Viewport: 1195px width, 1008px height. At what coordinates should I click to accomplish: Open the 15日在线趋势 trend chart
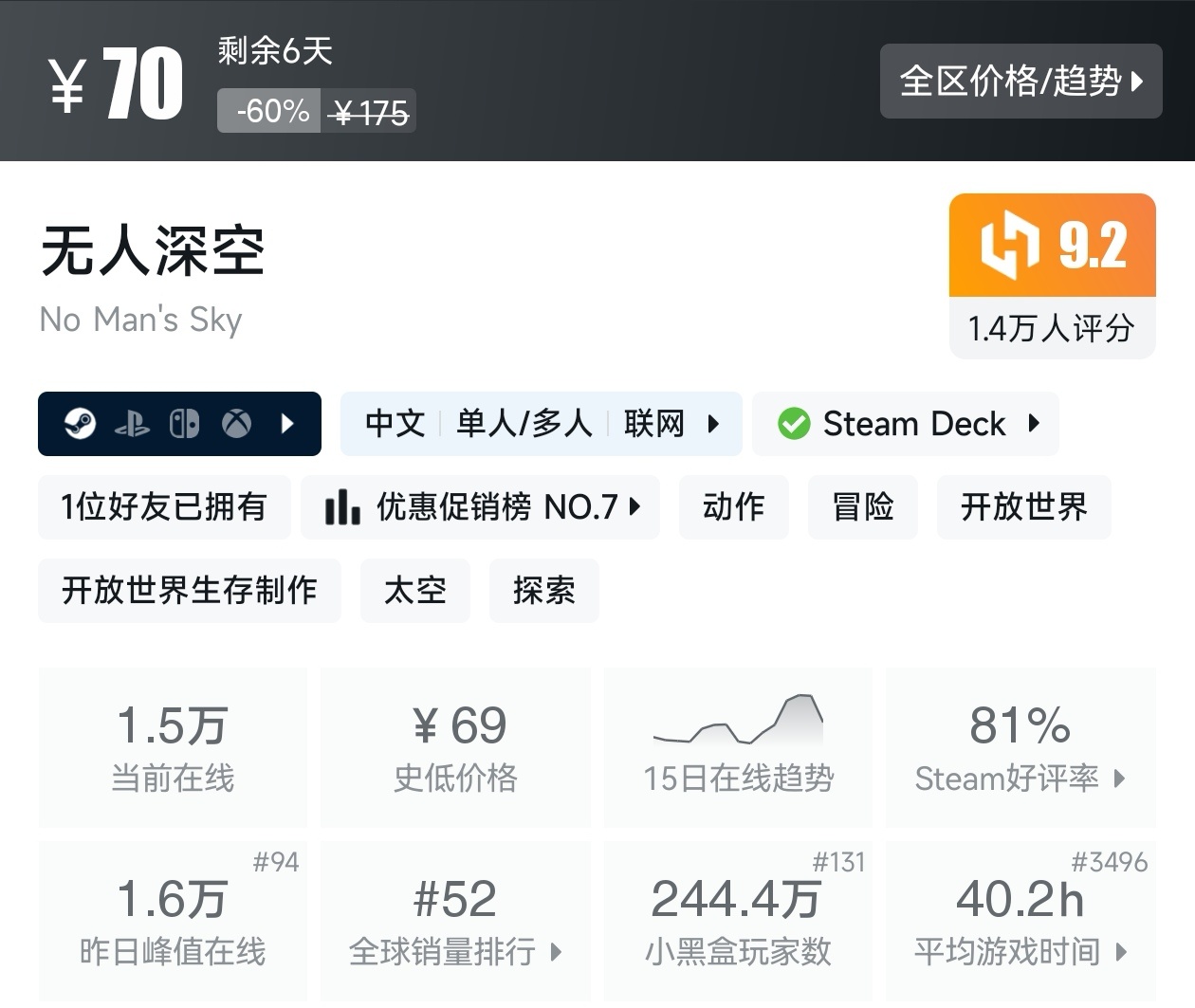(738, 746)
